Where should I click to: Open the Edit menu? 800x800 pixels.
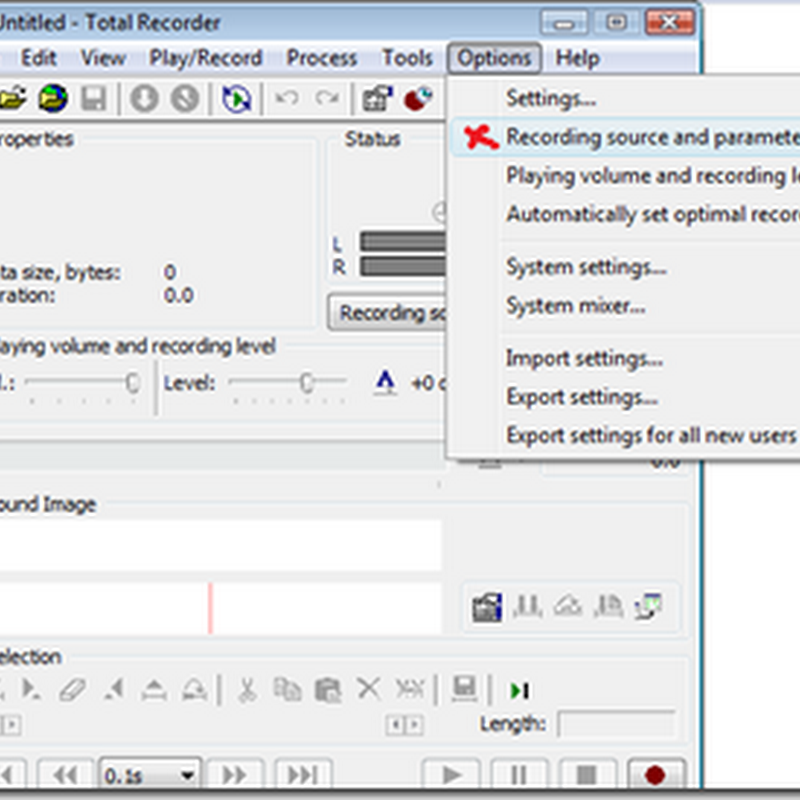click(x=38, y=58)
